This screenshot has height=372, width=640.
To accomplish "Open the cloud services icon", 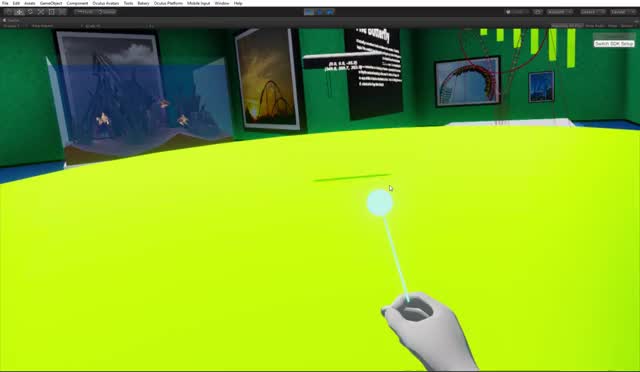I will tap(538, 12).
